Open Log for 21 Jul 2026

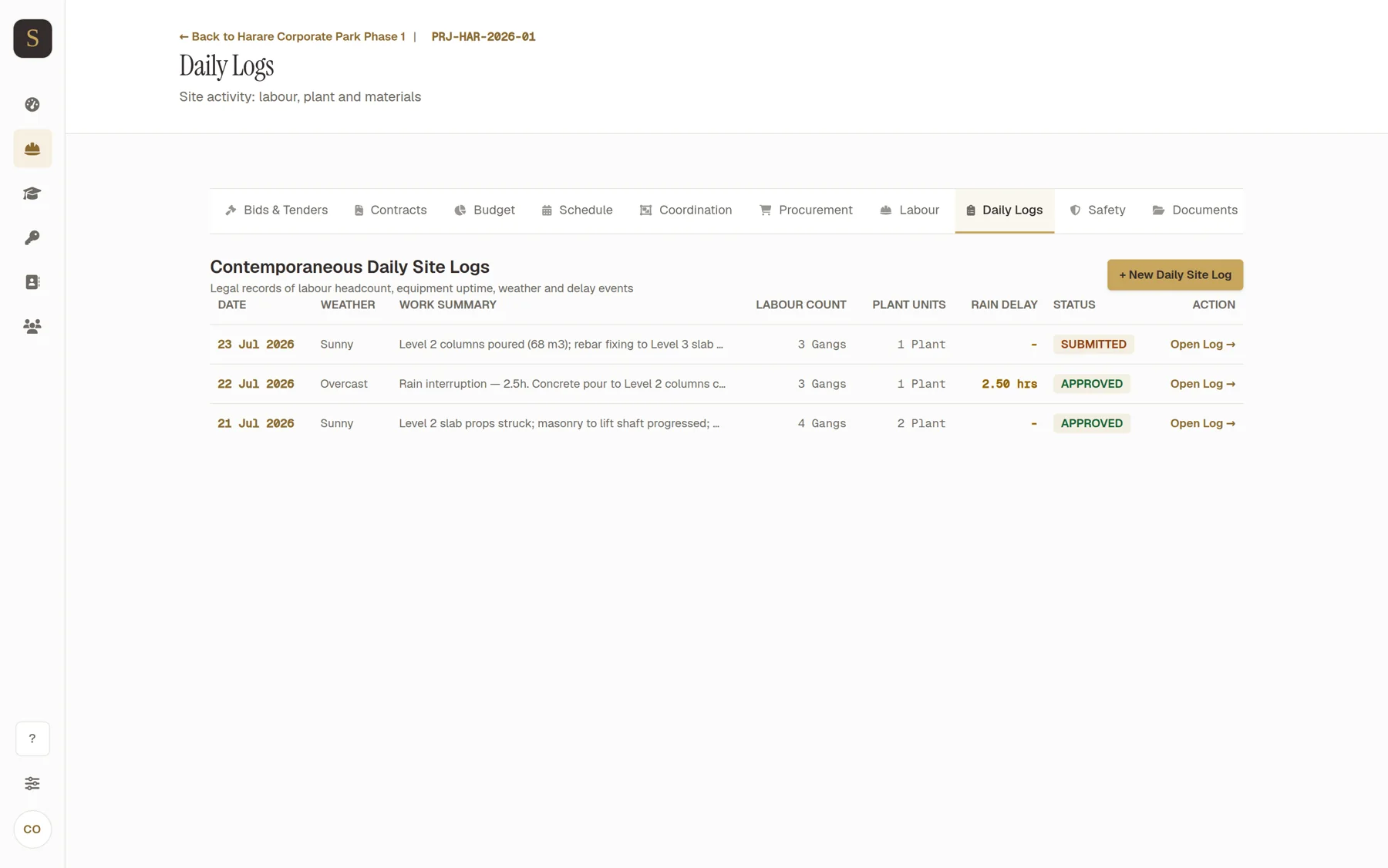(1202, 423)
